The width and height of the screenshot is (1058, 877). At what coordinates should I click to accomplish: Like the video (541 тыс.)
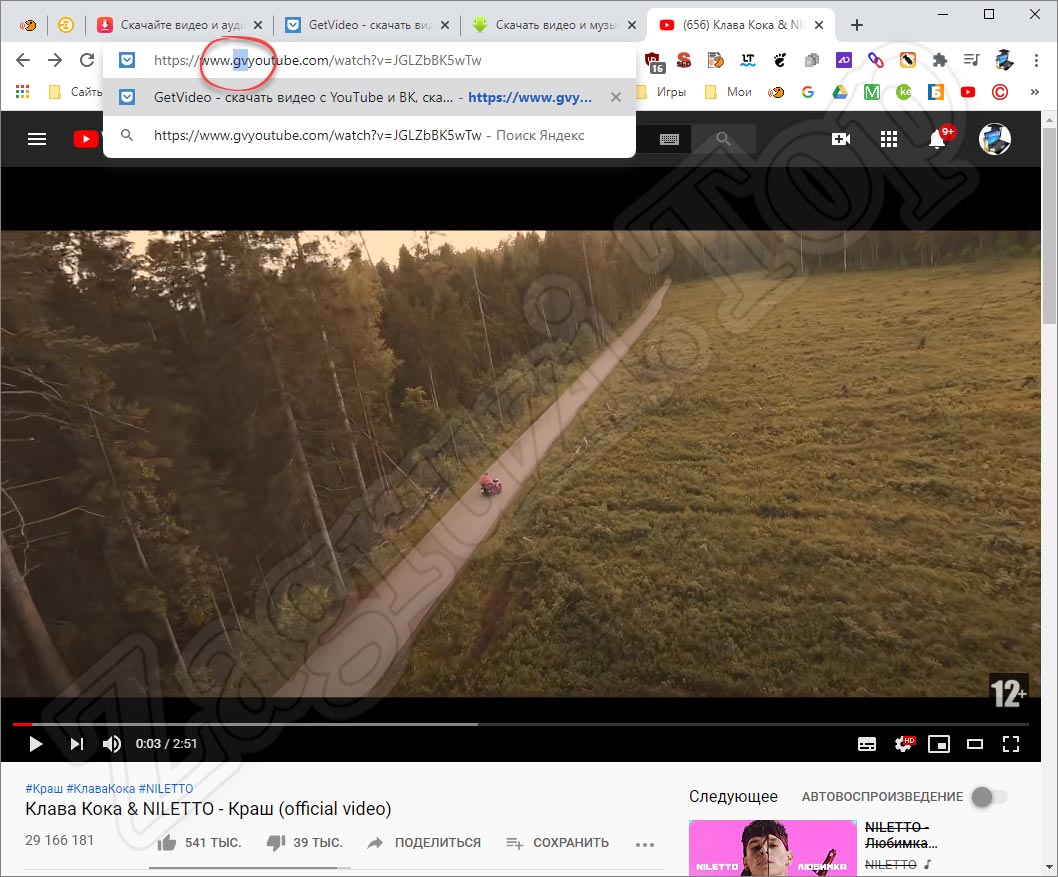click(198, 843)
